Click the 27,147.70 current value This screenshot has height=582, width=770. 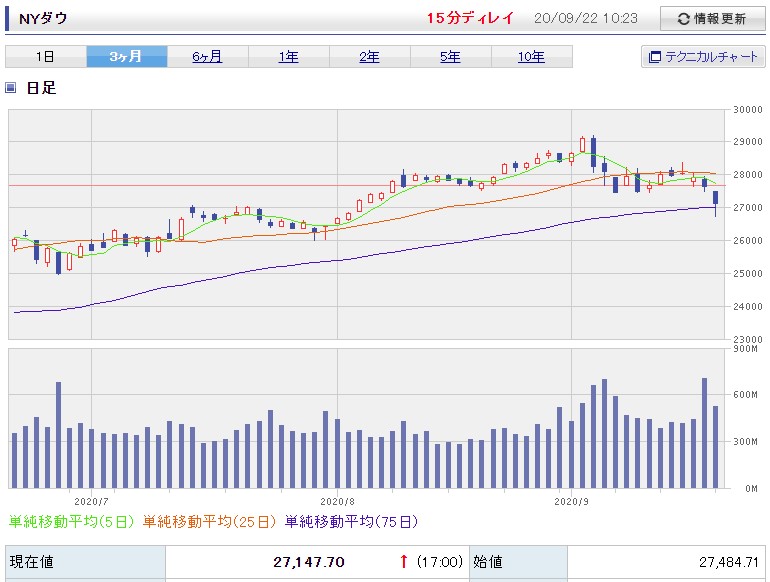coord(309,562)
